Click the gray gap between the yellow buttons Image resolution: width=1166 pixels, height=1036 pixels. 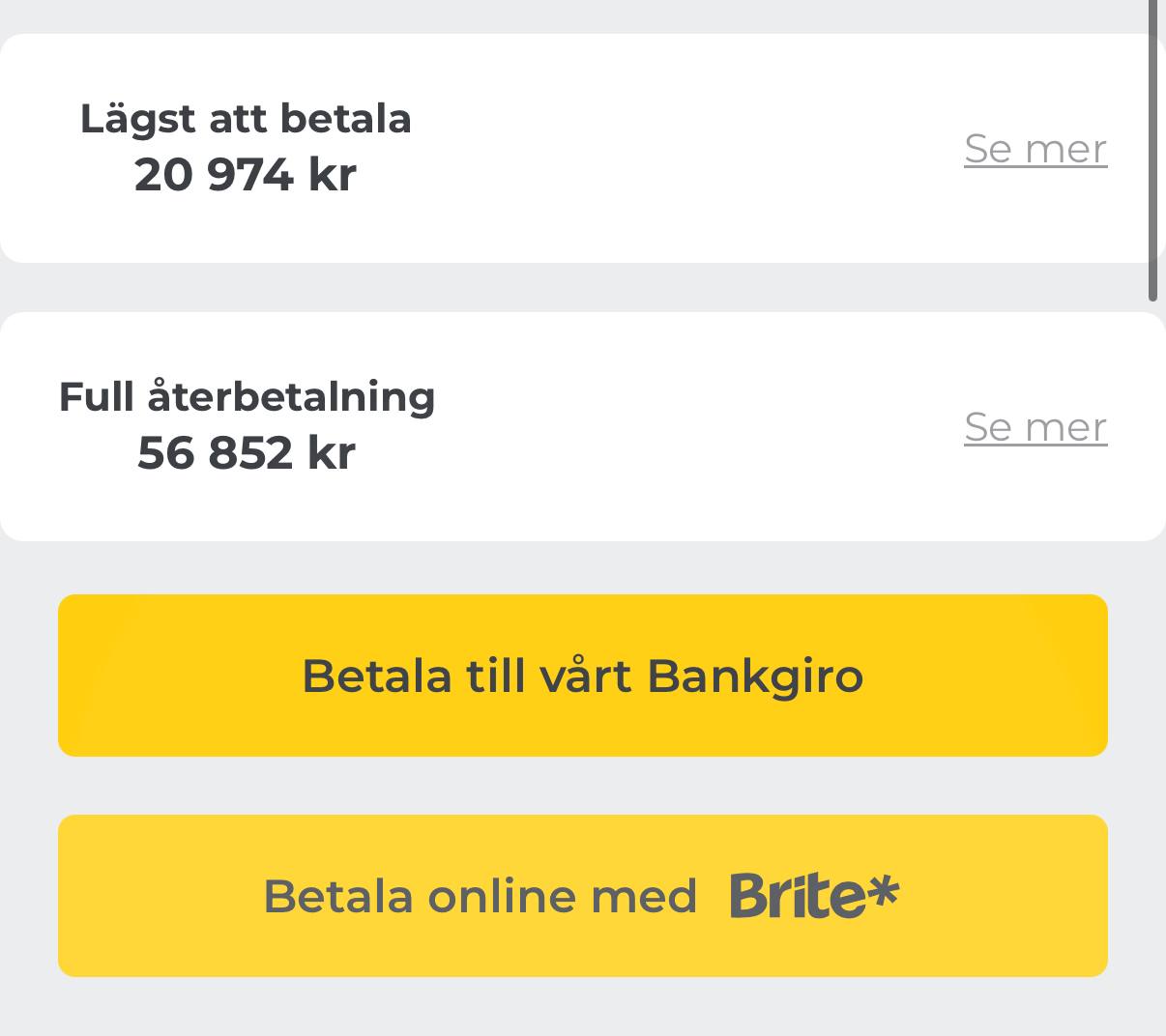(x=580, y=786)
